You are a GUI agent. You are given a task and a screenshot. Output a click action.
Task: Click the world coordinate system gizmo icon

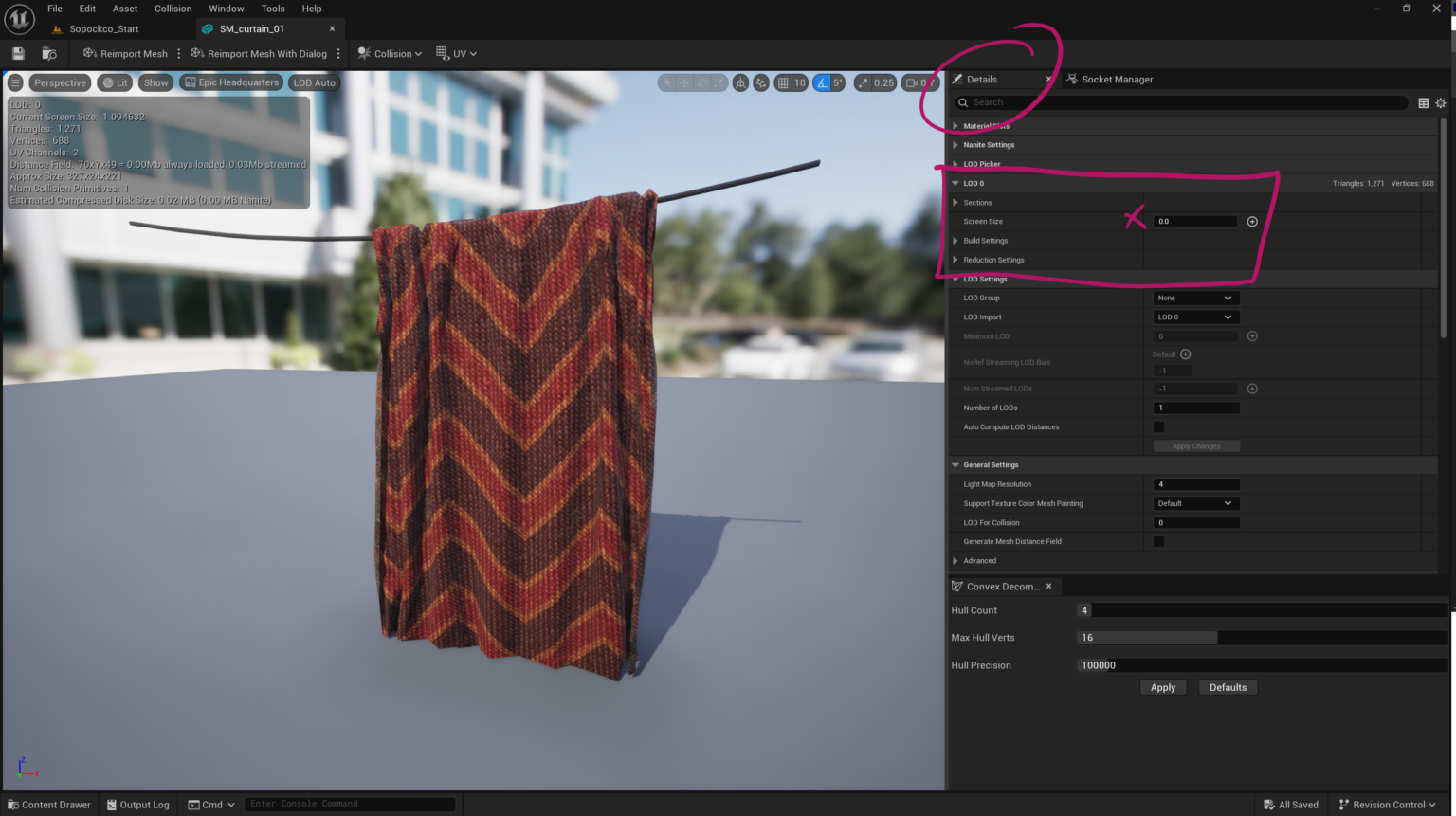(x=740, y=82)
